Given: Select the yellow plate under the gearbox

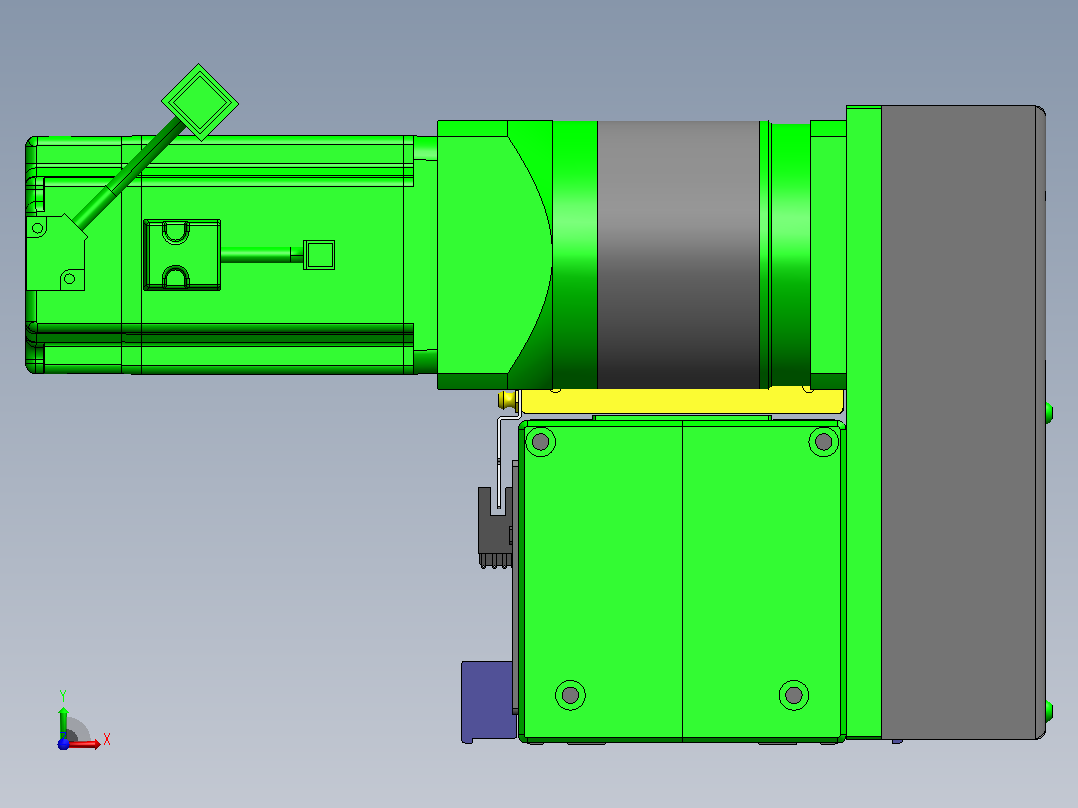Looking at the screenshot, I should [x=682, y=402].
